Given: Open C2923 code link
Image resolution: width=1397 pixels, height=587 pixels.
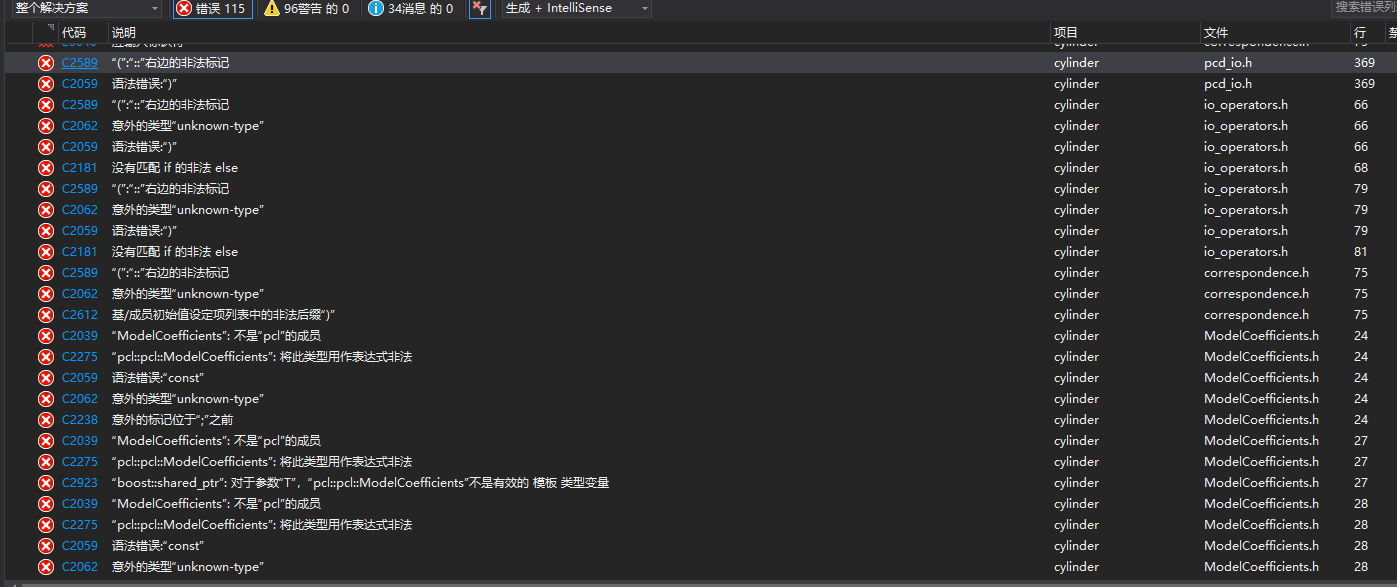Looking at the screenshot, I should click(x=80, y=483).
